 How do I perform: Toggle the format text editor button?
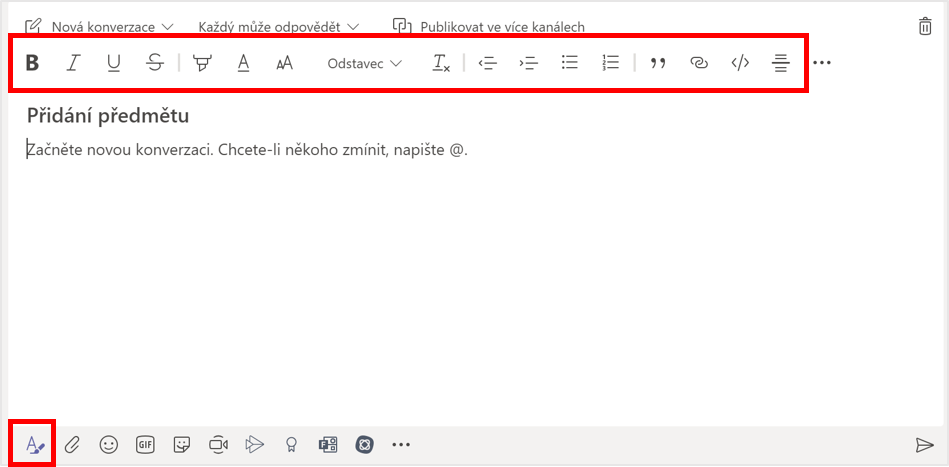[x=34, y=445]
